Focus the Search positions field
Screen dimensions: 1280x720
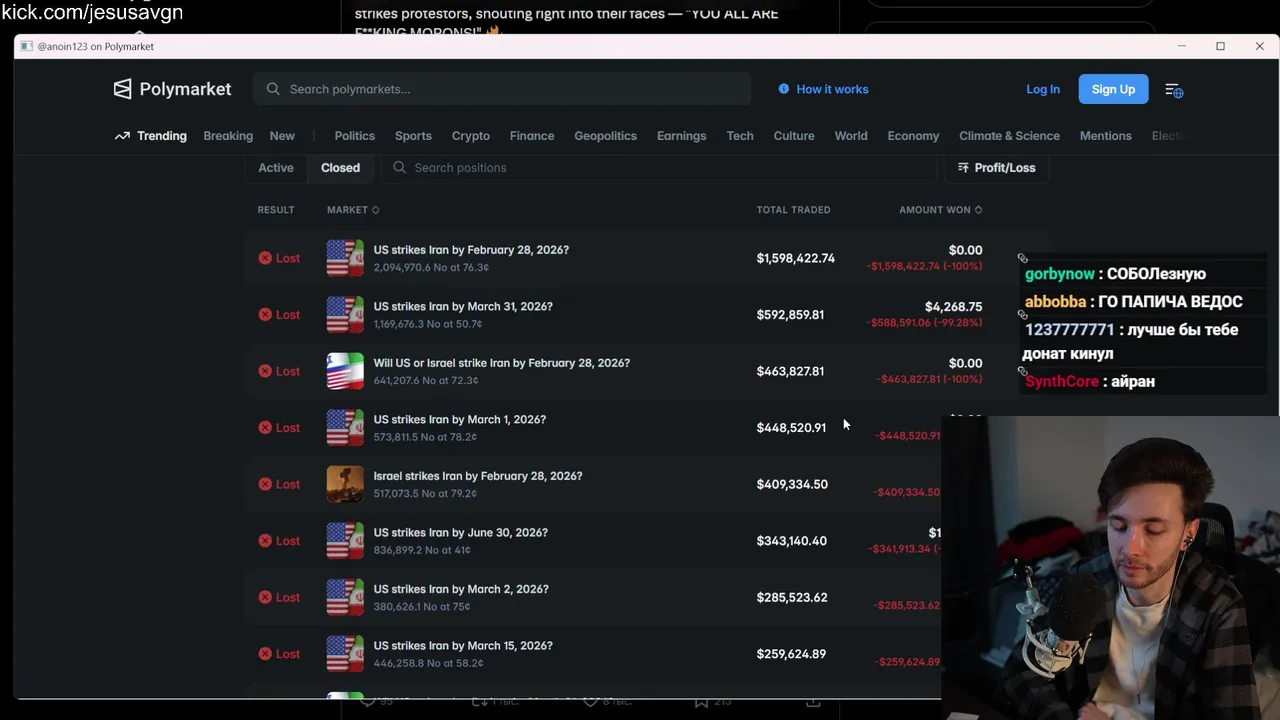click(660, 168)
